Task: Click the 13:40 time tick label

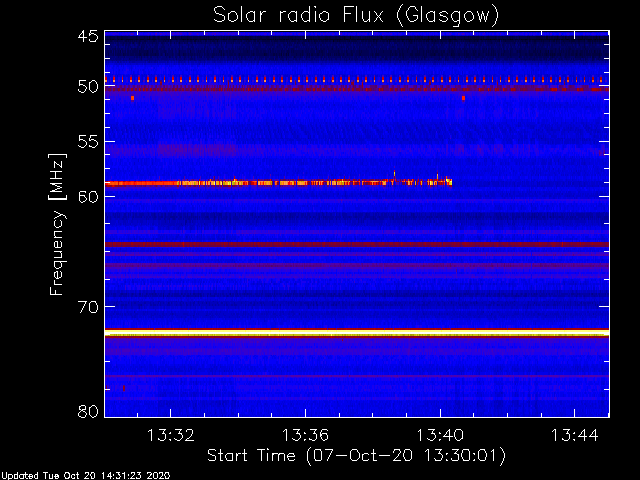Action: tap(440, 435)
